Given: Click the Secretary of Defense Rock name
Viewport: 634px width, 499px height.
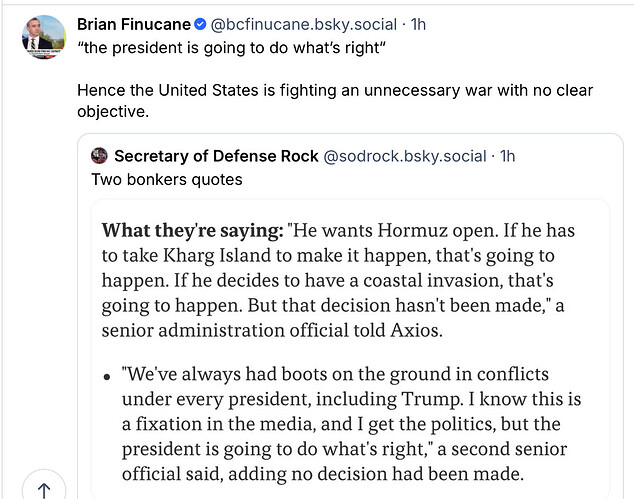Looking at the screenshot, I should click(x=218, y=156).
